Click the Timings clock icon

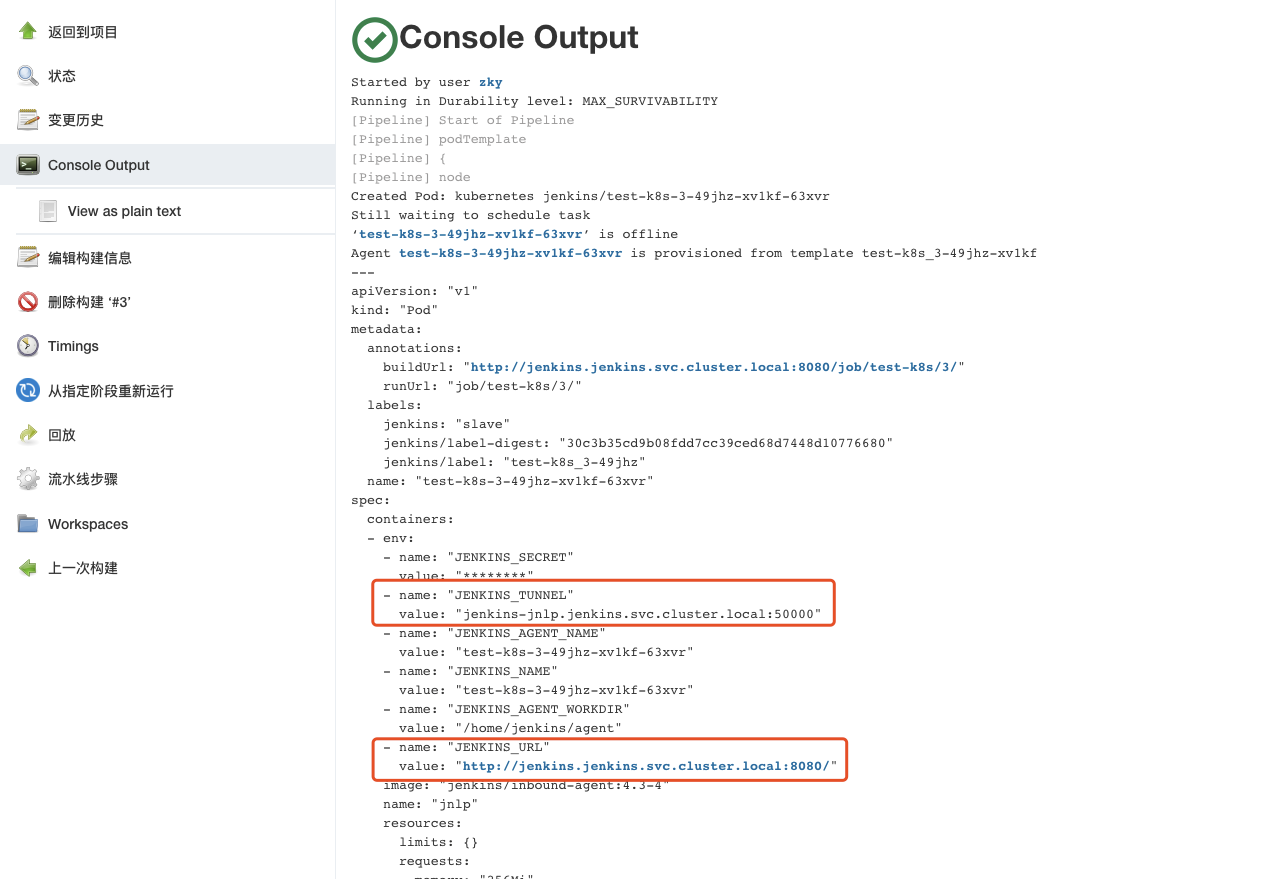28,346
